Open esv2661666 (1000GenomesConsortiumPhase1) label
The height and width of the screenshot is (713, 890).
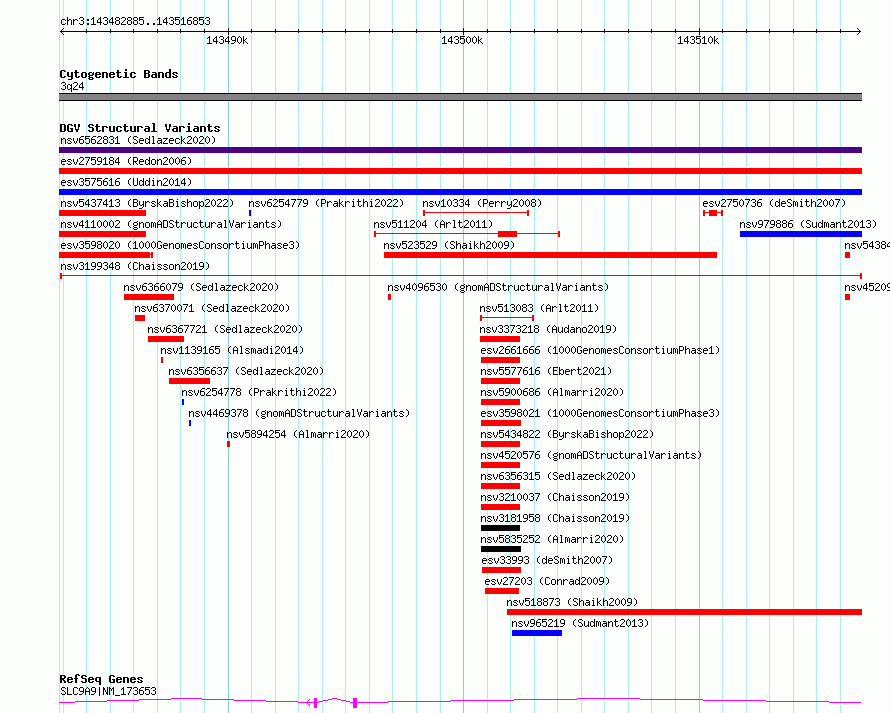point(600,350)
